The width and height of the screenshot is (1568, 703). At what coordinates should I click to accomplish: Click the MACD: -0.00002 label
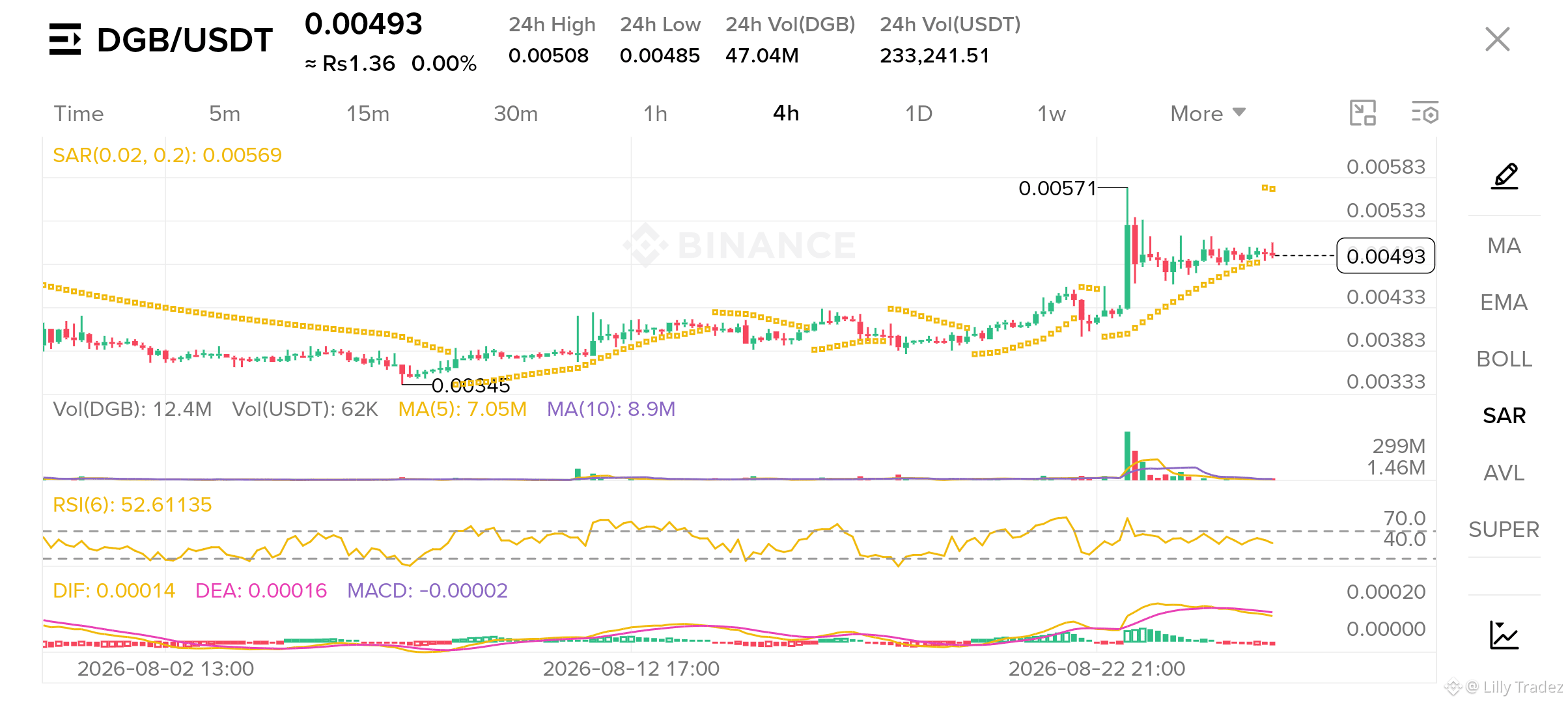point(427,590)
